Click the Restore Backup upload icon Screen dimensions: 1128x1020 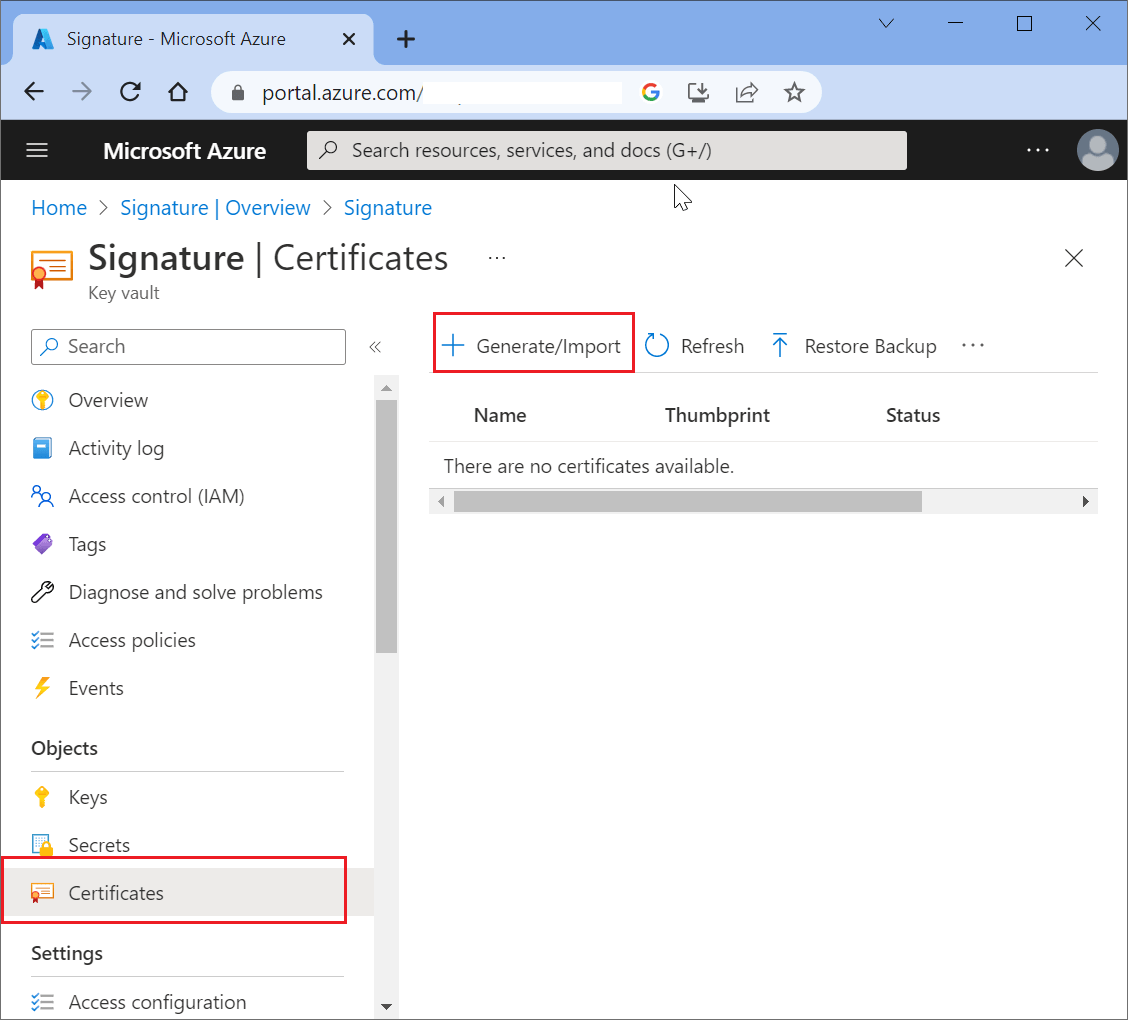click(780, 346)
